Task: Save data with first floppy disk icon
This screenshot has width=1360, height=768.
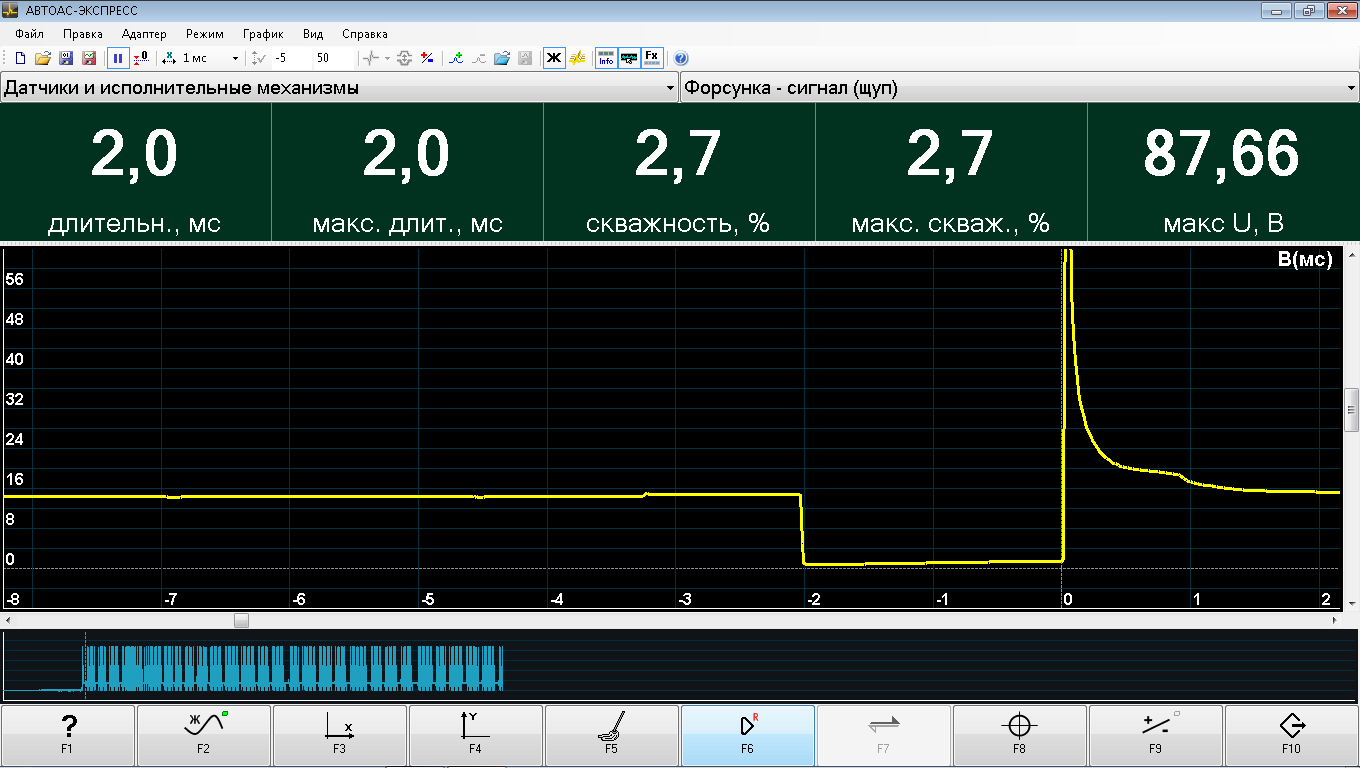Action: click(x=66, y=58)
